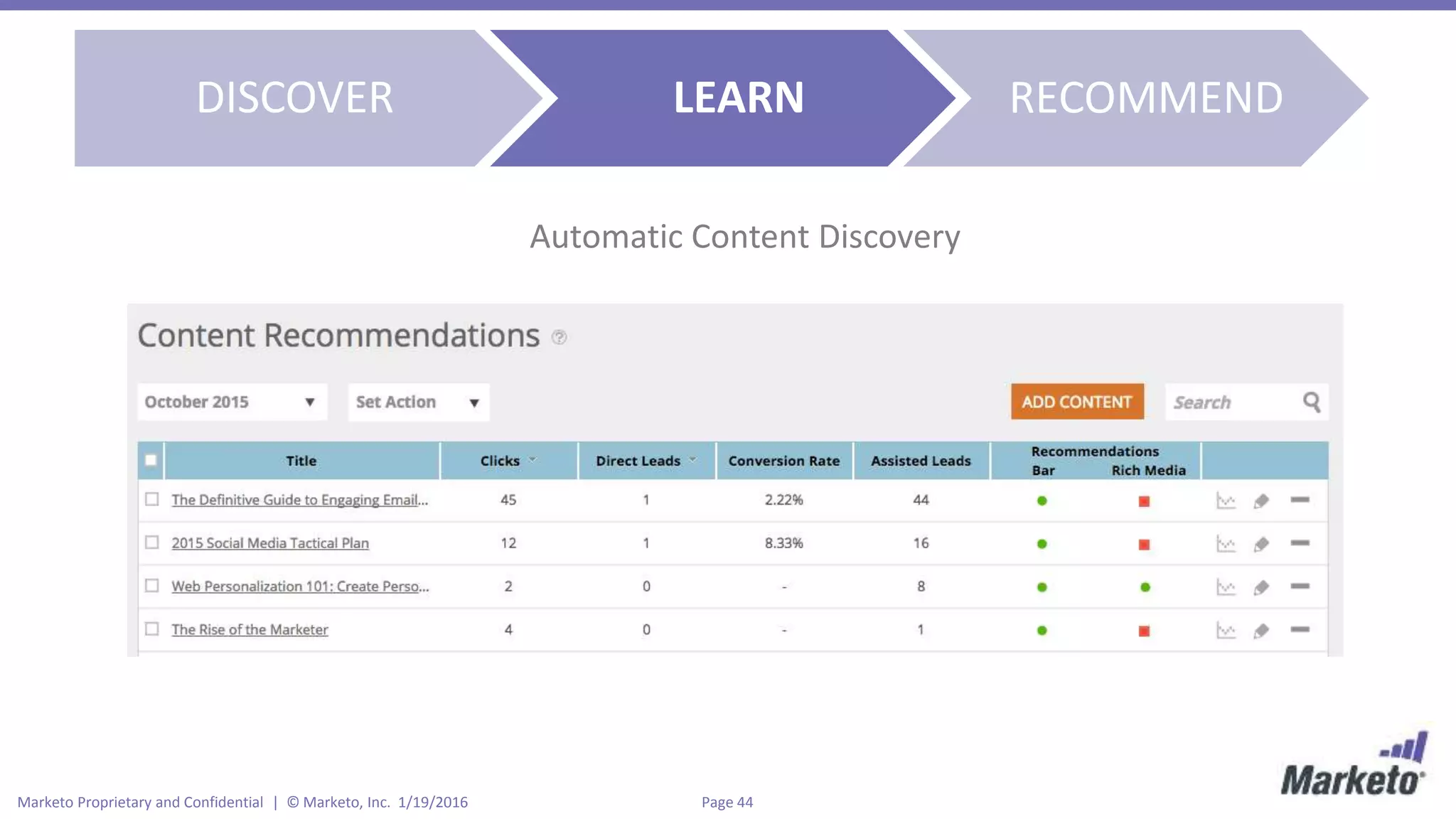Edit the 2015 Social Media Tactical Plan row
Image resolution: width=1456 pixels, height=819 pixels.
(x=1261, y=544)
